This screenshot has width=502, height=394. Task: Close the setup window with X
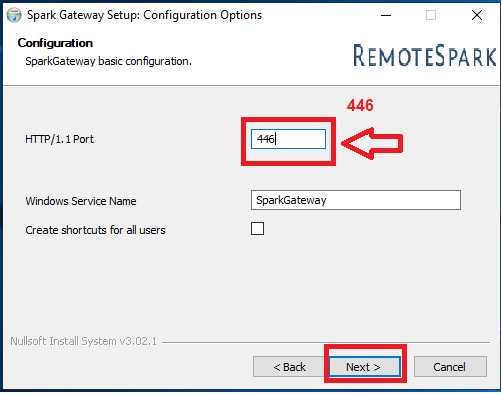477,15
